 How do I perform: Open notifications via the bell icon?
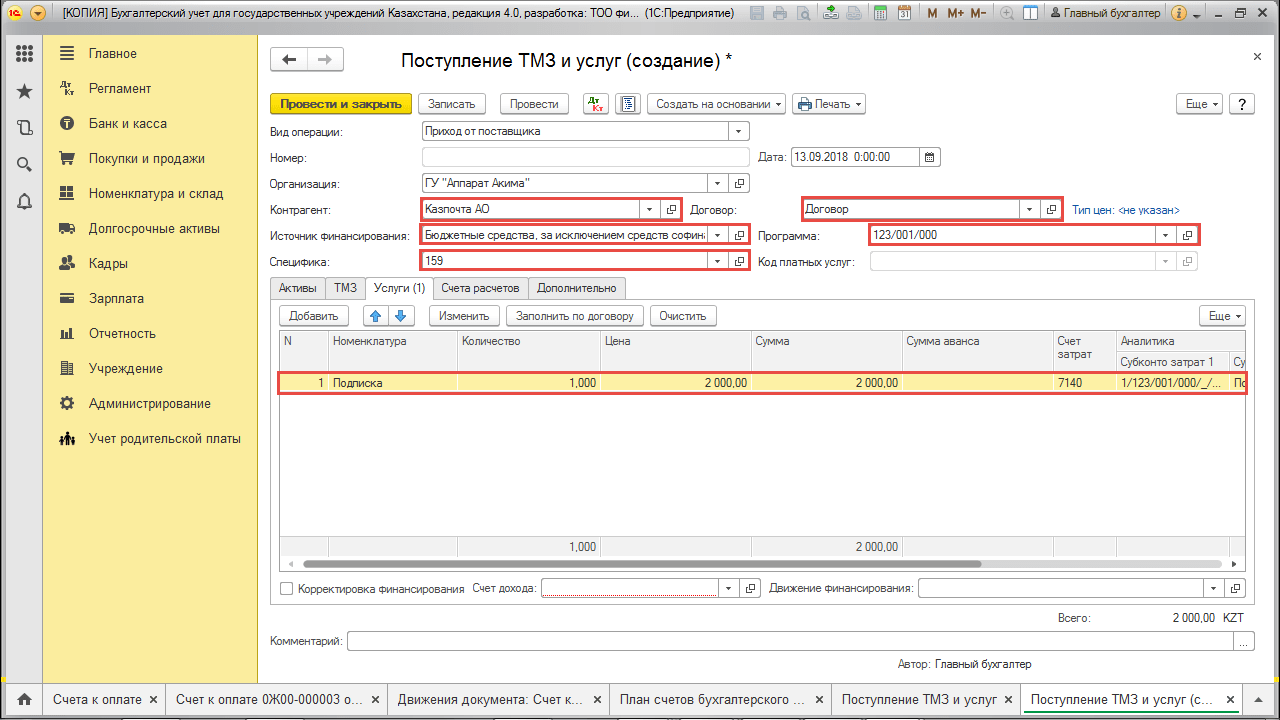[x=24, y=198]
